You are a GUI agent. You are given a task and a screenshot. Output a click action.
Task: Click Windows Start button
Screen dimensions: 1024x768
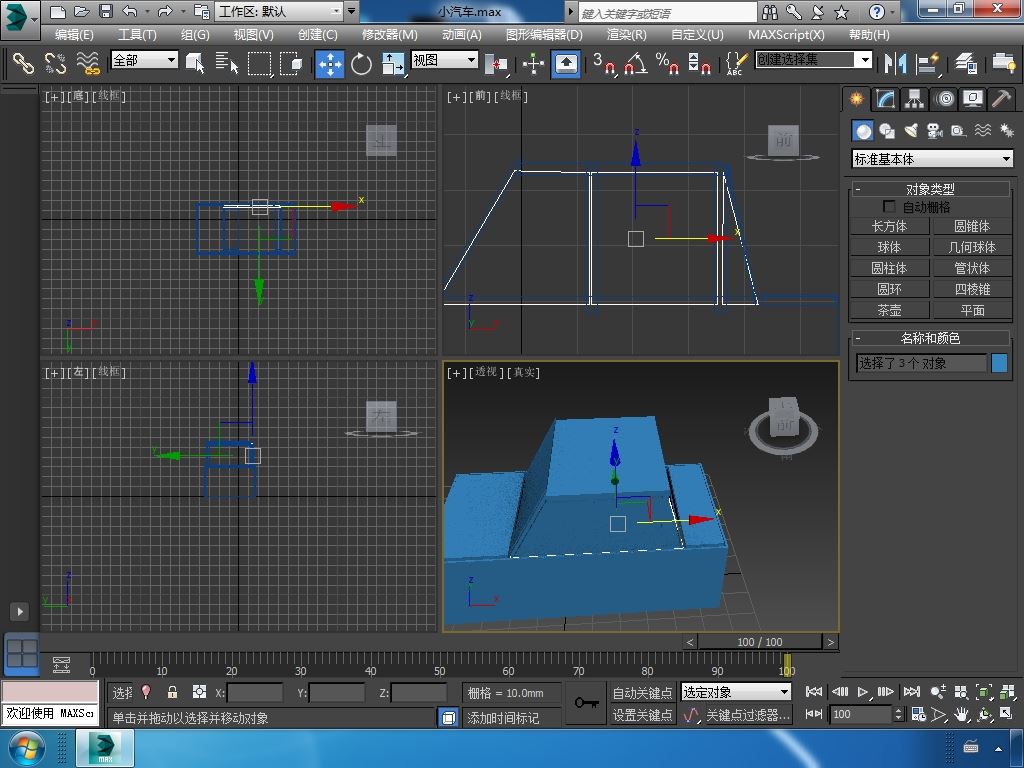pos(26,749)
